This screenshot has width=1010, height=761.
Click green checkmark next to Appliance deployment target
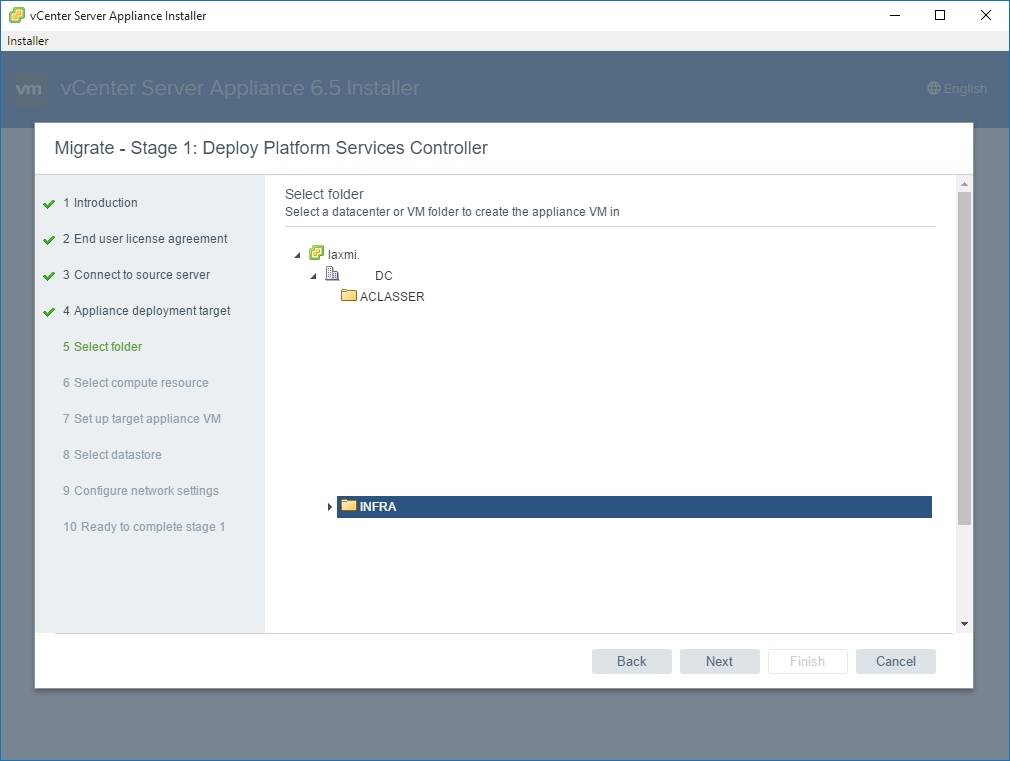pyautogui.click(x=49, y=313)
